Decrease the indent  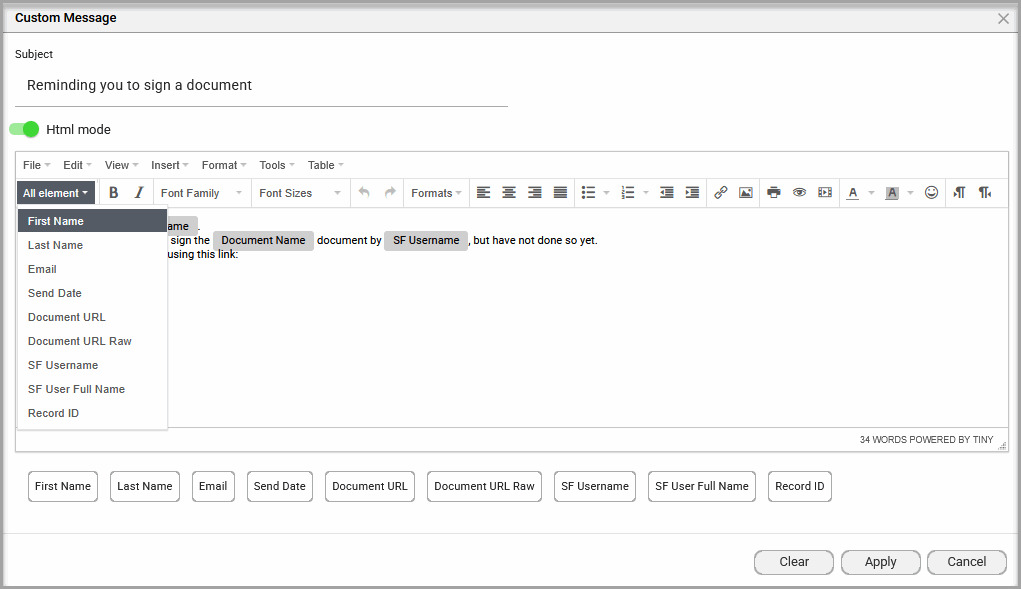click(667, 193)
